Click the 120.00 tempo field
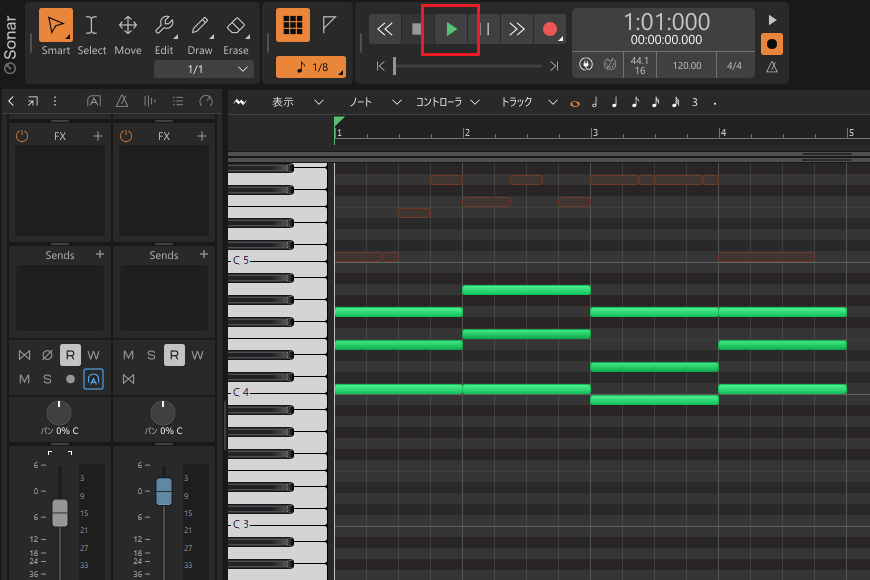Screen dimensions: 870x580 686,65
